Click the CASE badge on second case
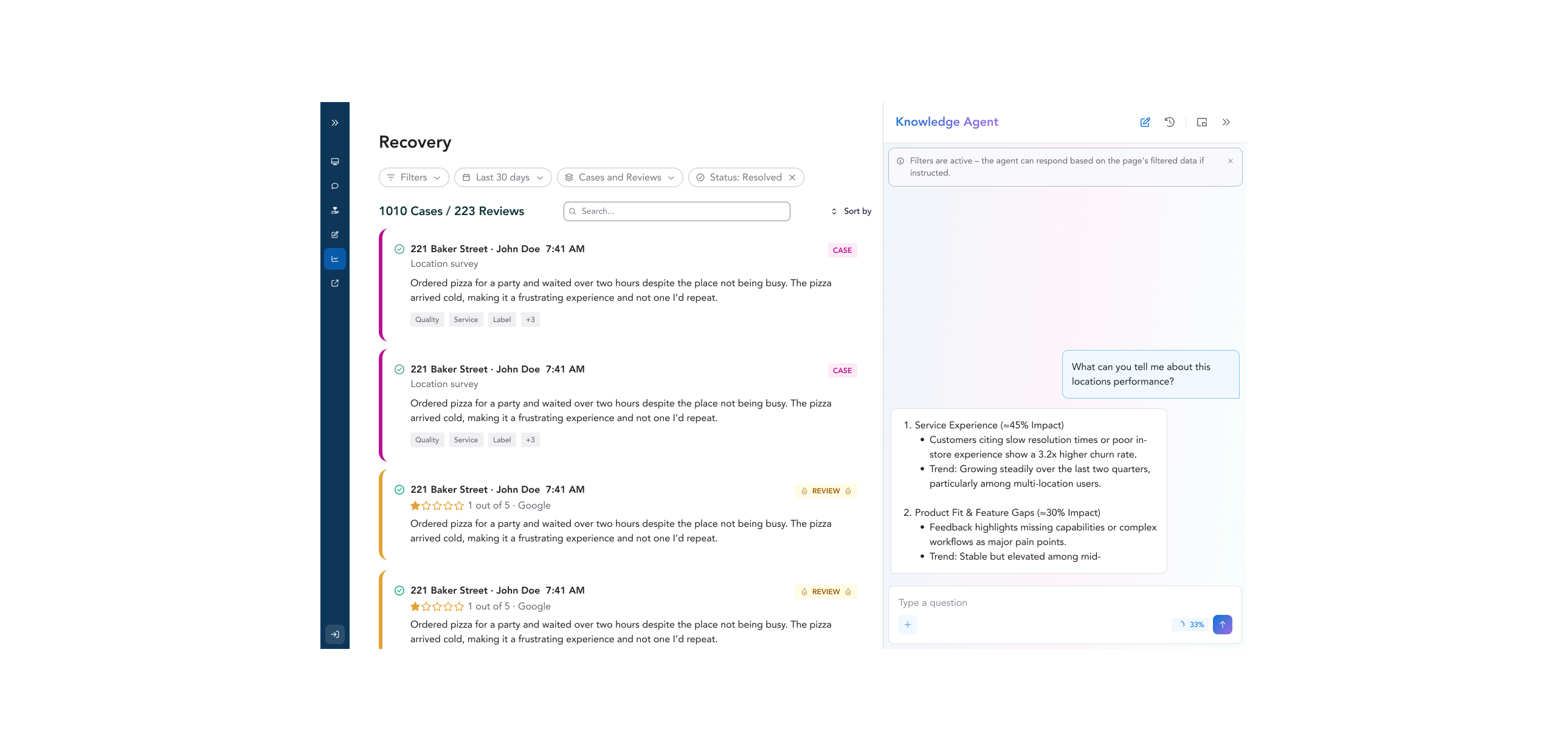Screen dimensions: 1568x751 tap(842, 371)
